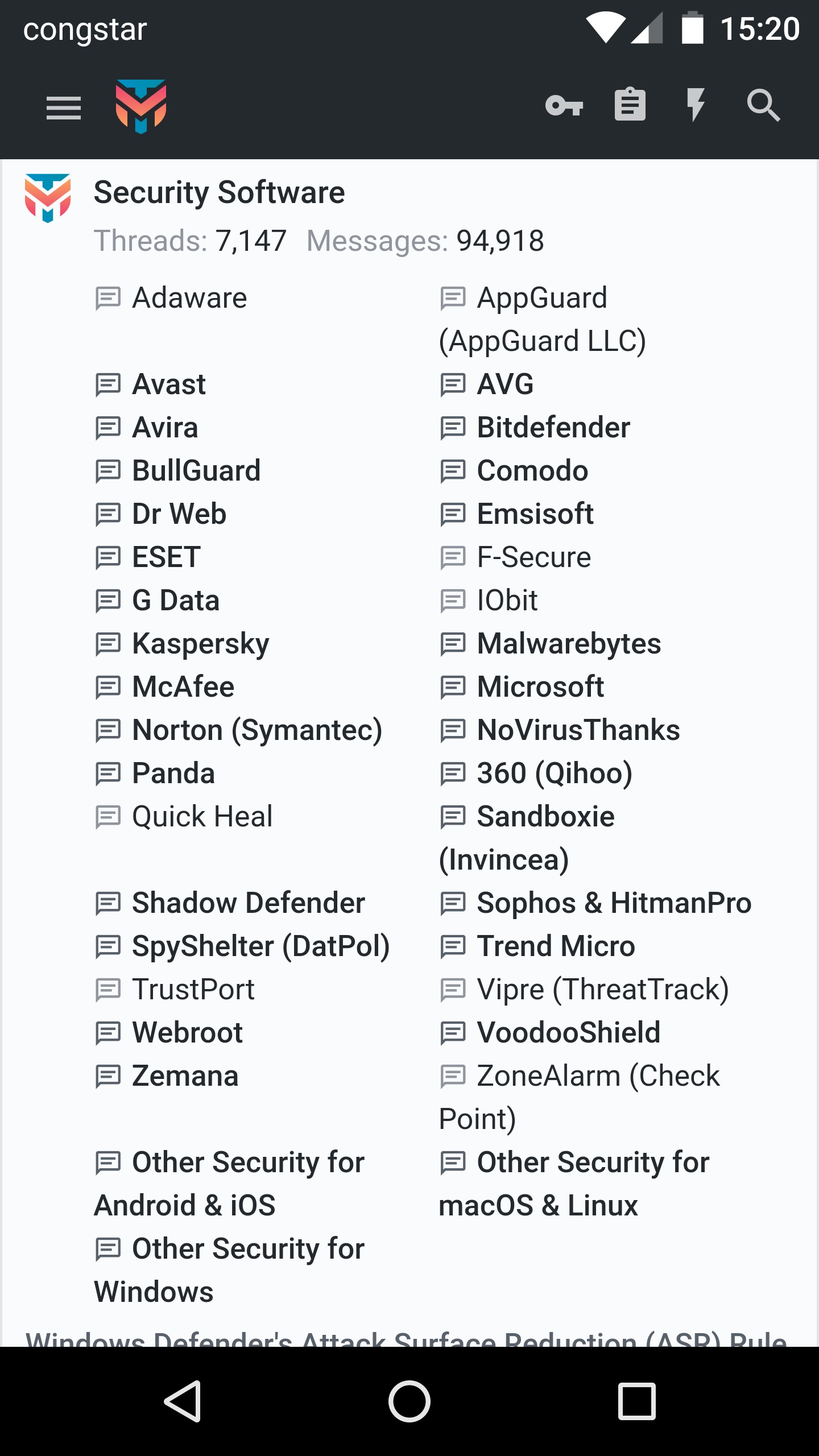Viewport: 819px width, 1456px height.
Task: Tap the Android back navigation button
Action: tap(183, 1401)
